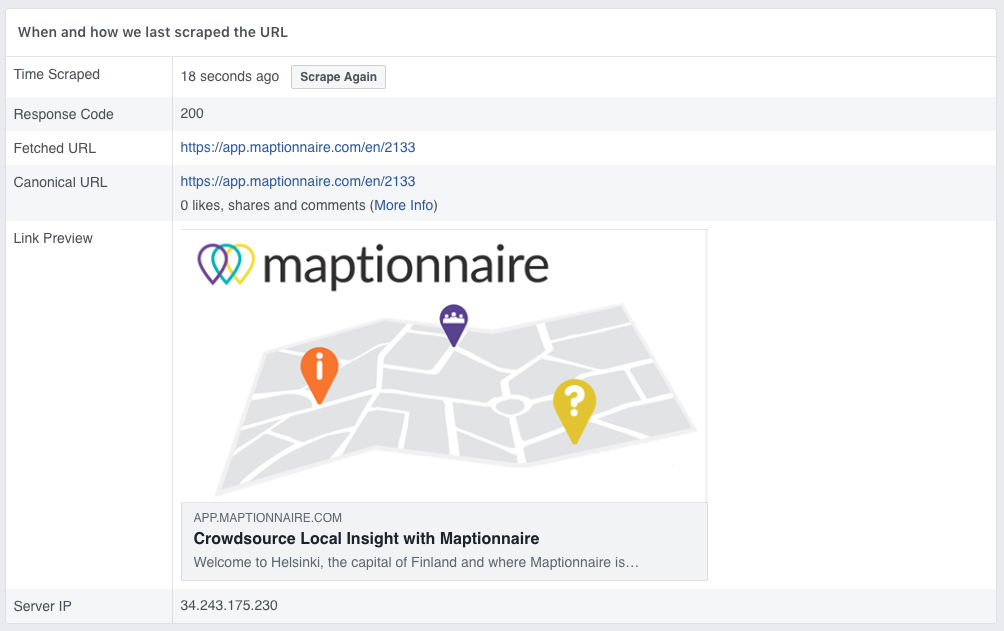Click the Maptionnaire link preview image
The image size is (1004, 631).
click(x=444, y=366)
